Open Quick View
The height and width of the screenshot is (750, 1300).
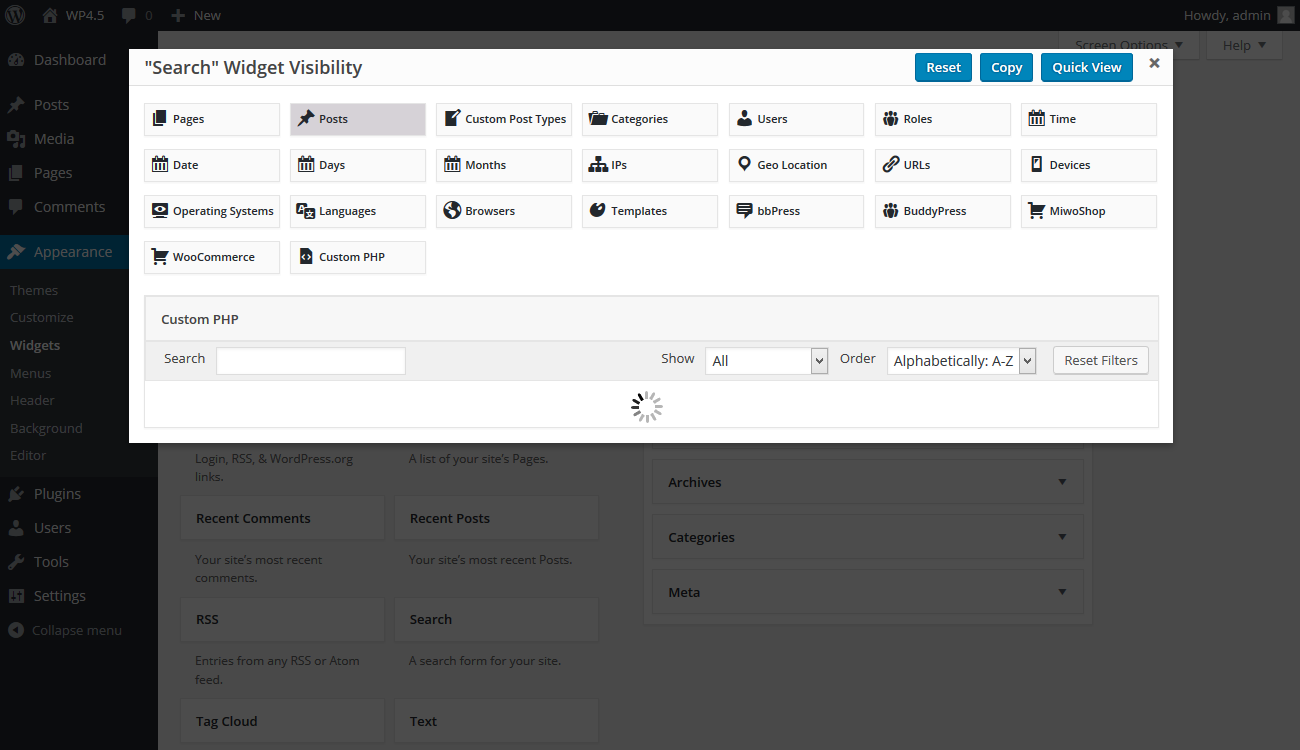(x=1086, y=67)
